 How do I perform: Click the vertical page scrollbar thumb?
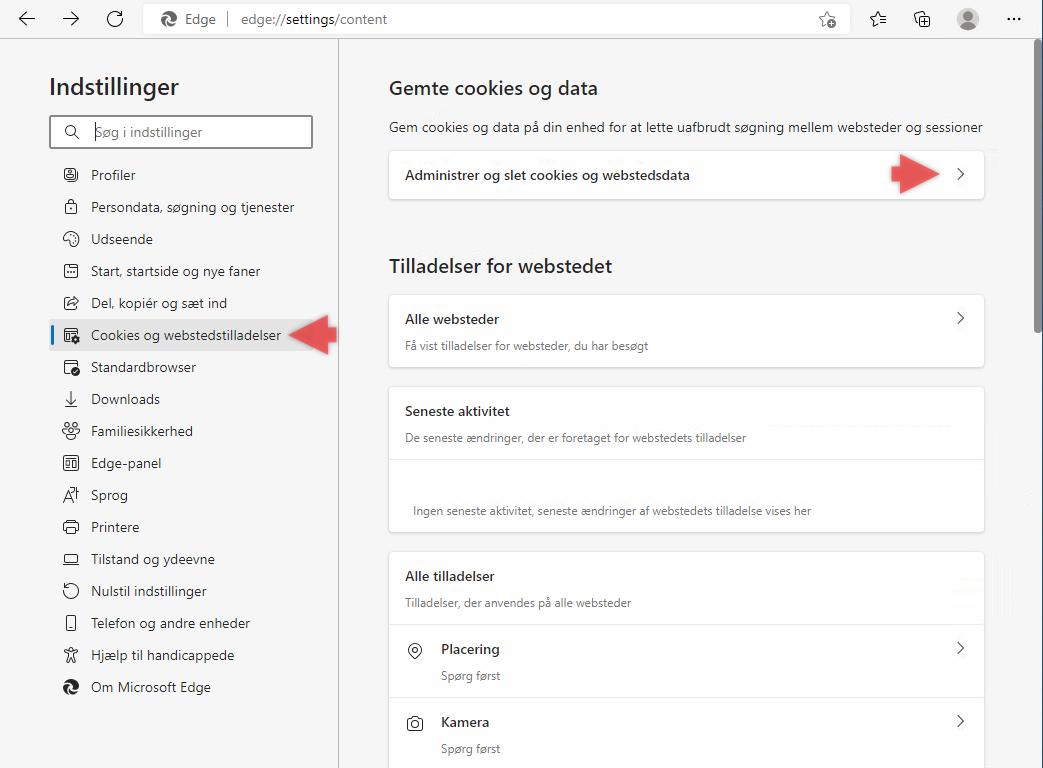pos(1038,186)
